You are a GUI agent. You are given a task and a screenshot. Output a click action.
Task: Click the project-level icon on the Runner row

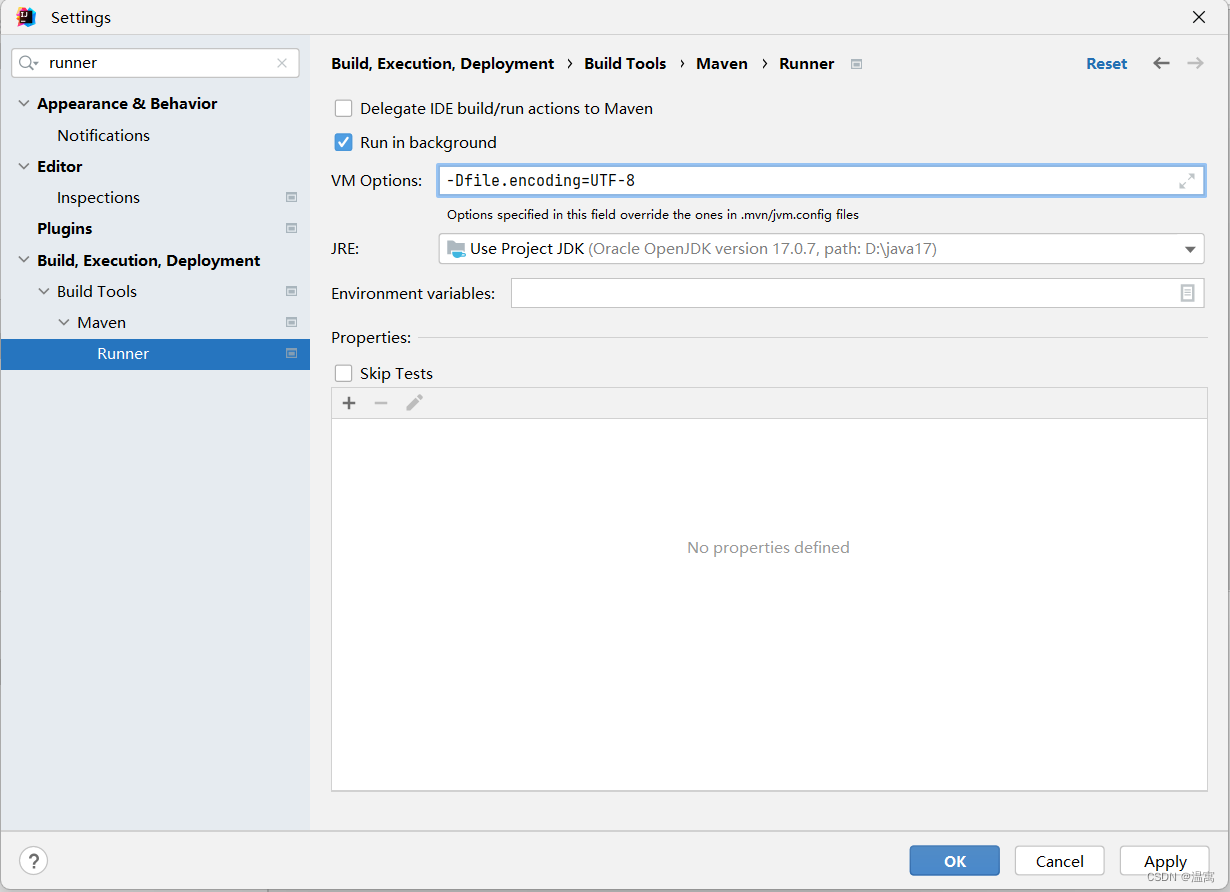point(291,354)
